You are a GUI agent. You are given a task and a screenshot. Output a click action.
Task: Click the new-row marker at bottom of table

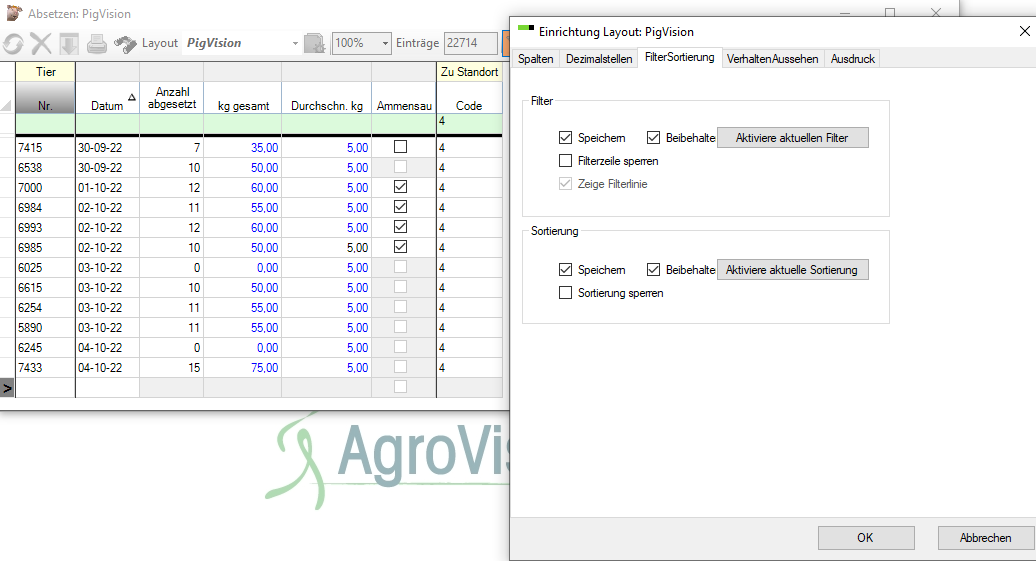coord(7,388)
